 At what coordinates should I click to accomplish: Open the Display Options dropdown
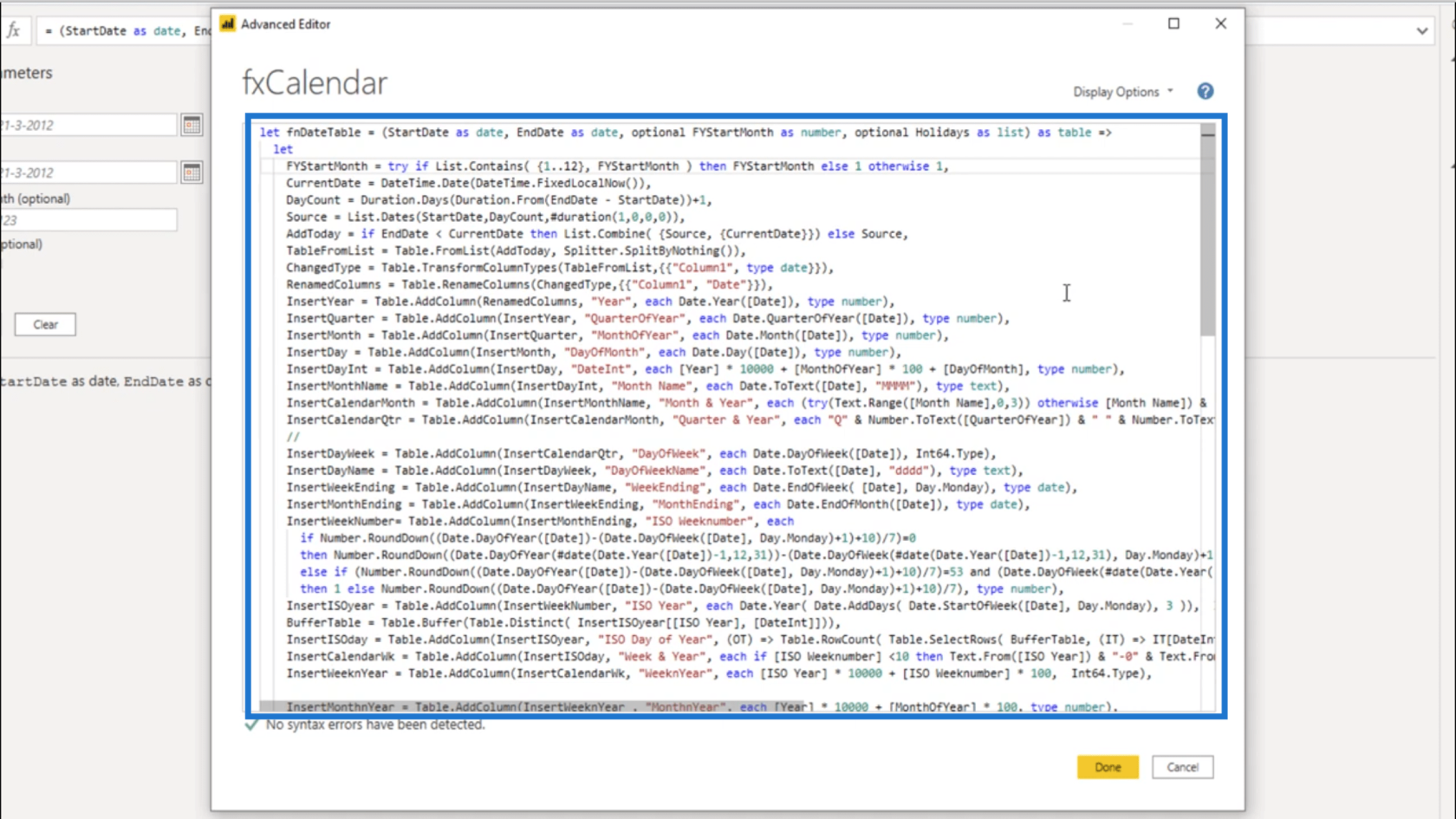click(x=1123, y=92)
